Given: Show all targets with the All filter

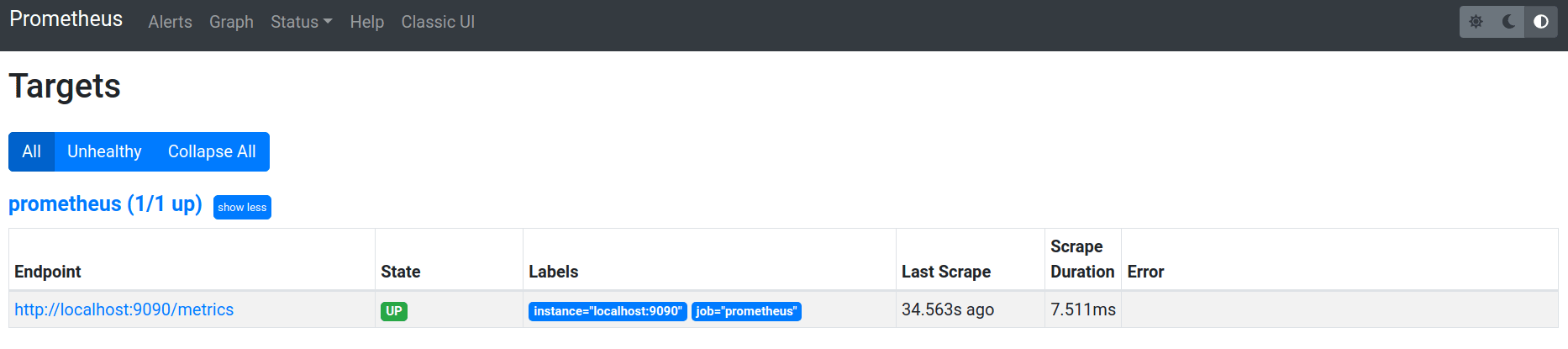Looking at the screenshot, I should pos(31,151).
